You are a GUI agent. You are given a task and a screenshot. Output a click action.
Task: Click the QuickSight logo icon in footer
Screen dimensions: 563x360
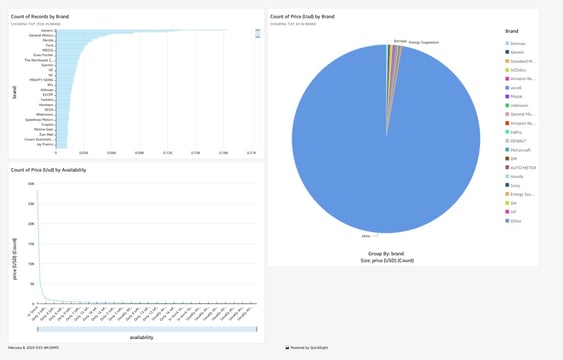[287, 347]
